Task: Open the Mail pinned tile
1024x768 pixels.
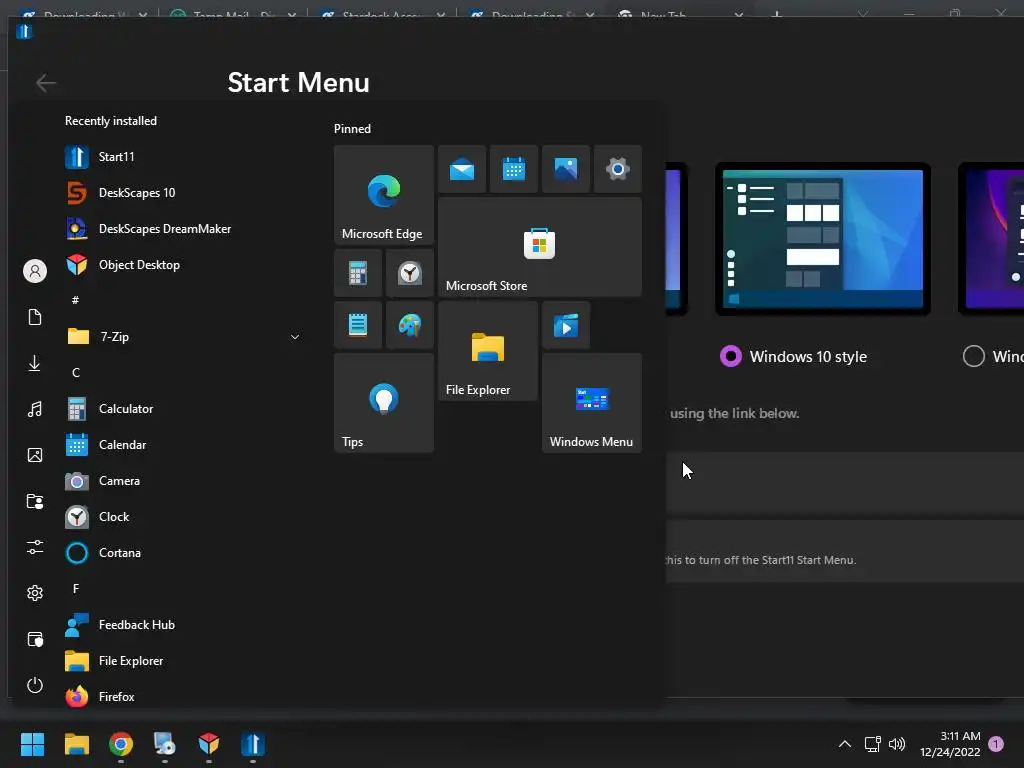Action: 462,169
